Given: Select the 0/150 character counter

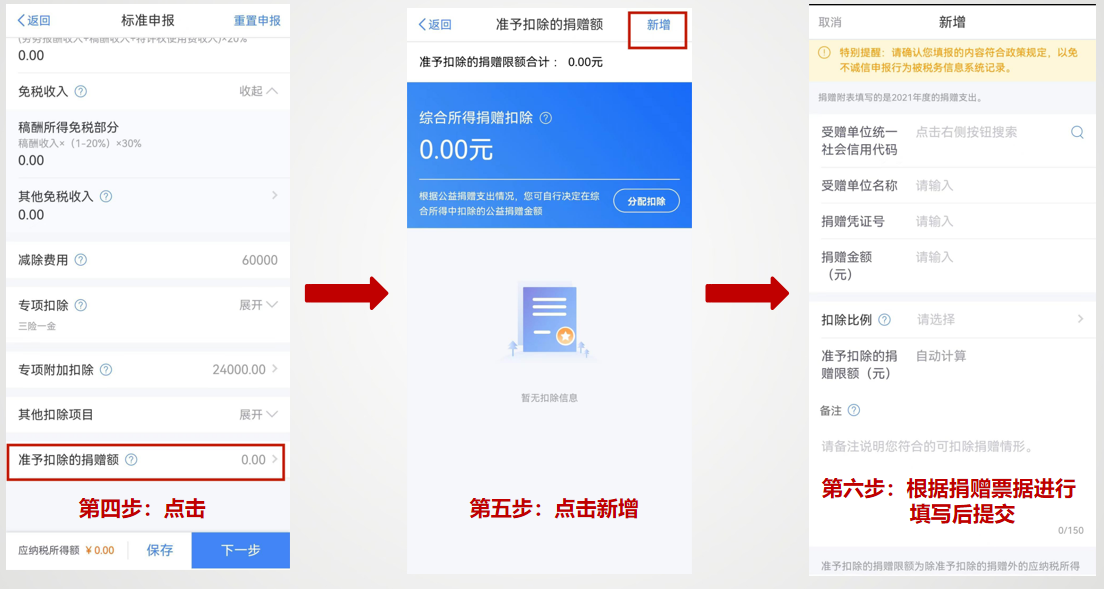Looking at the screenshot, I should point(1070,530).
